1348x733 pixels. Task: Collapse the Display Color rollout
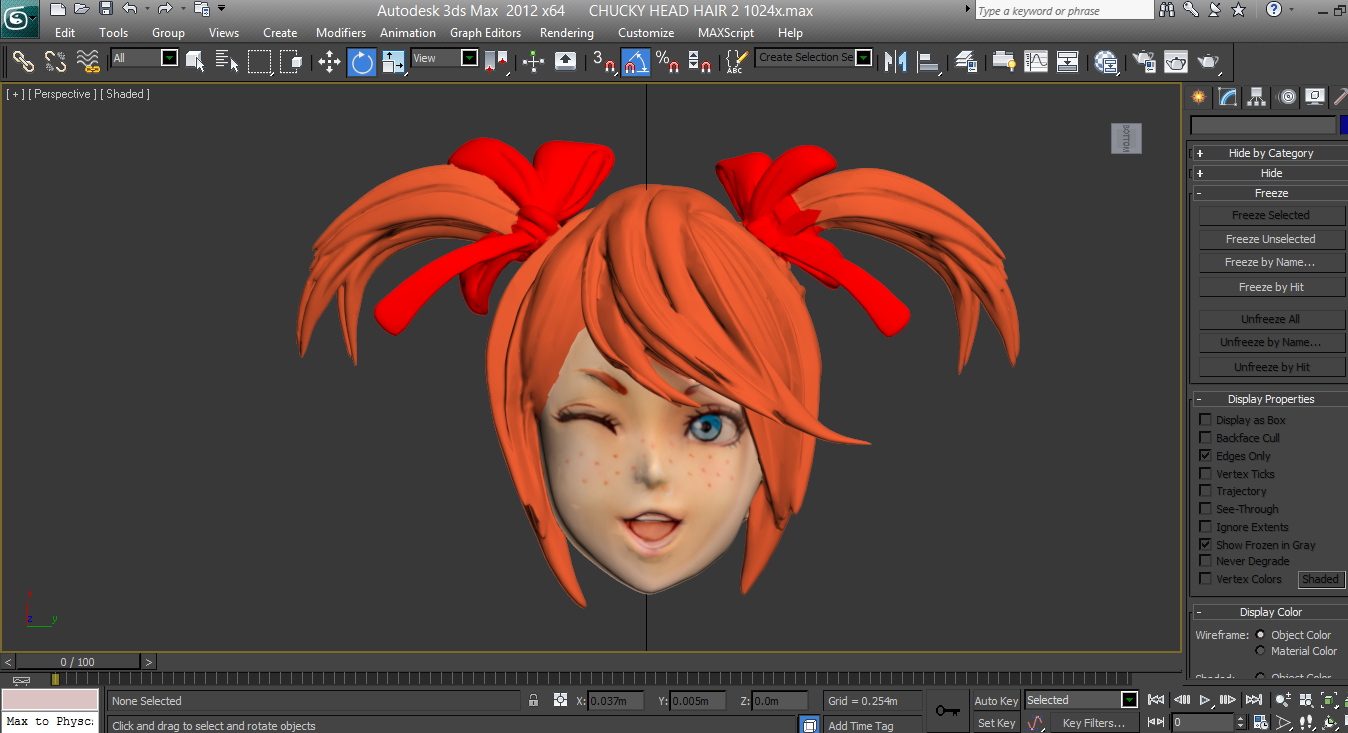pos(1271,612)
